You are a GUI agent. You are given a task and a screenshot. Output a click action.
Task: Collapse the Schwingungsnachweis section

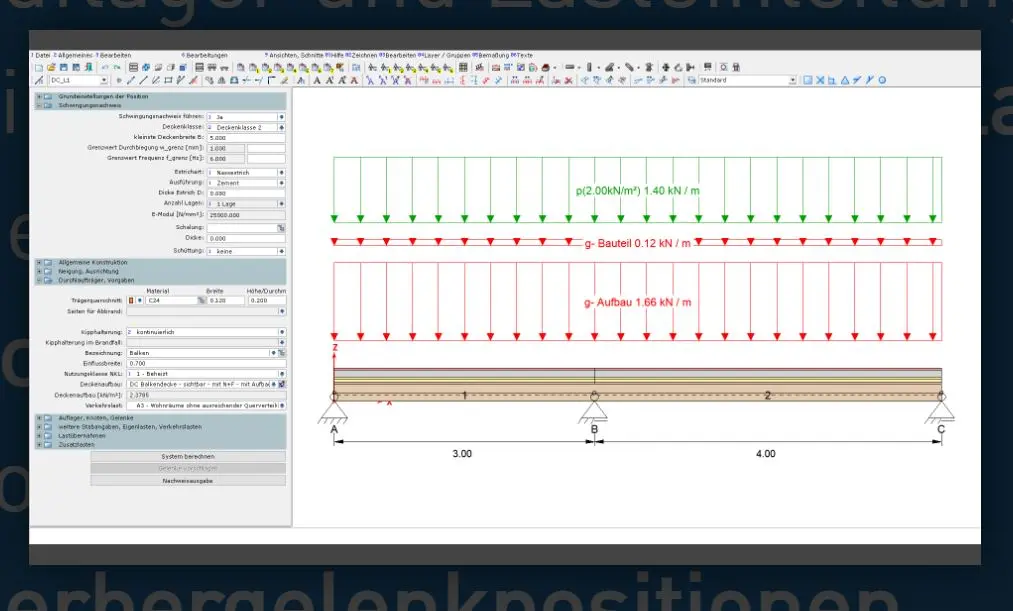[39, 105]
